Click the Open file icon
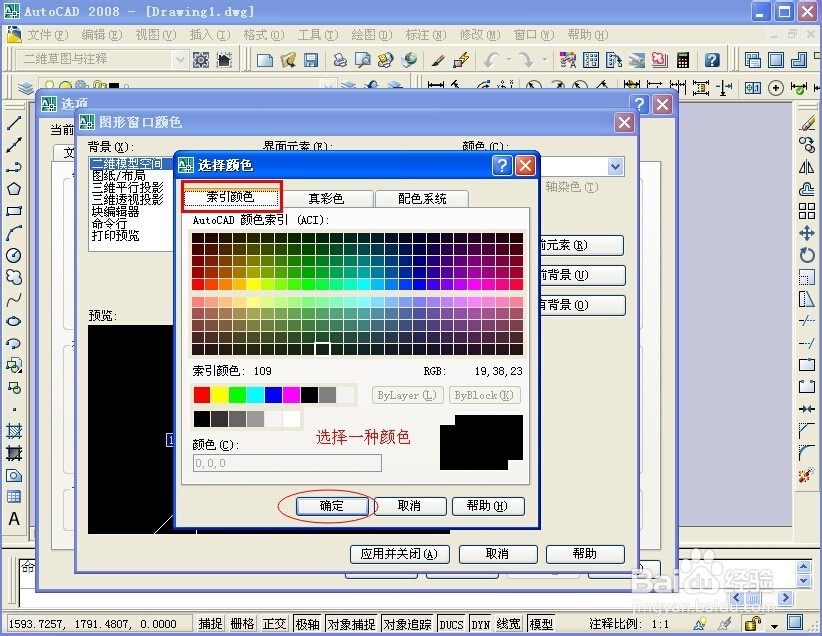Viewport: 822px width, 636px height. pos(288,60)
